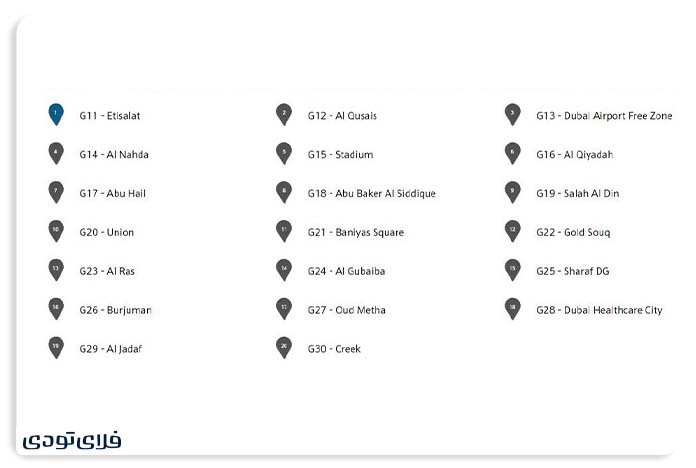
Task: Click pin marker 3 beside Dubai Airport Free Zone
Action: click(x=512, y=114)
